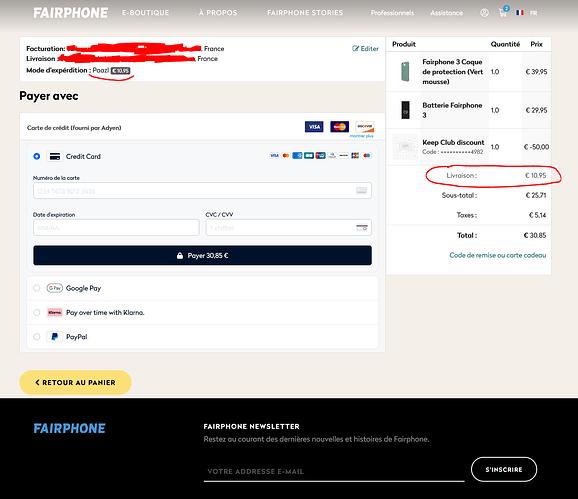Open the Professionnels link
This screenshot has width=578, height=499.
tap(392, 13)
